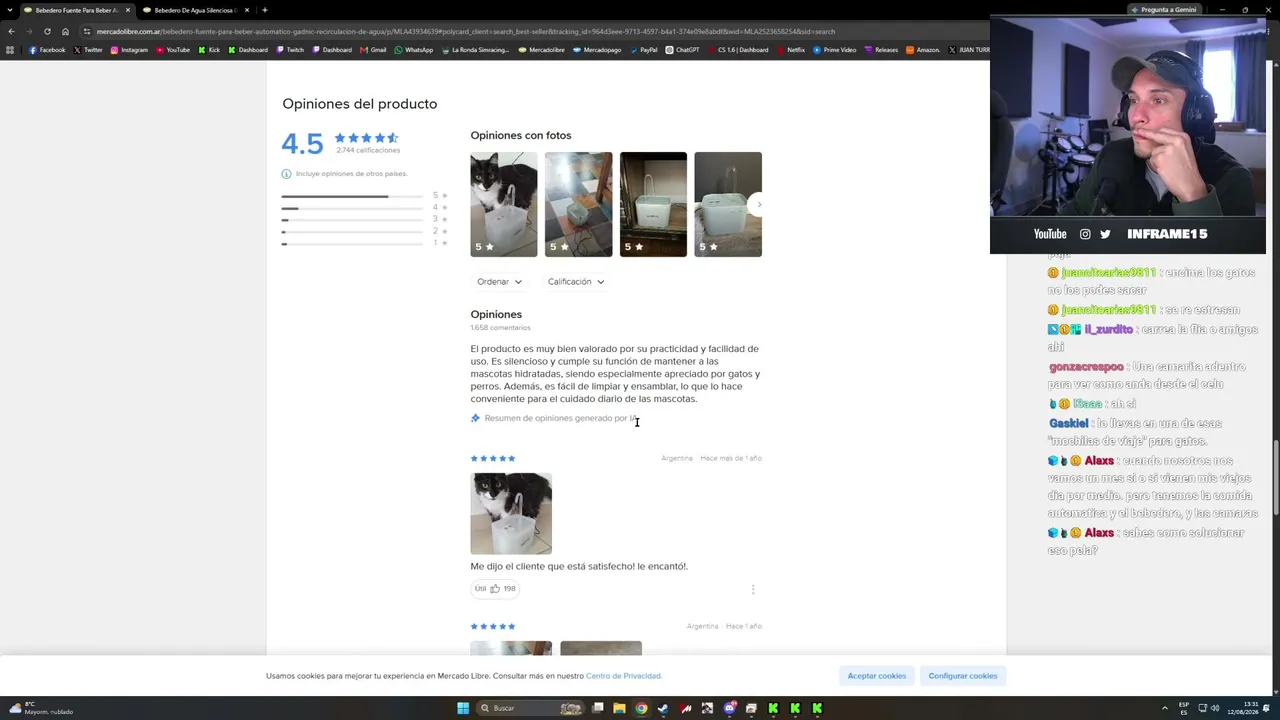Image resolution: width=1280 pixels, height=720 pixels.
Task: Open the YouTube bookmark
Action: (173, 50)
